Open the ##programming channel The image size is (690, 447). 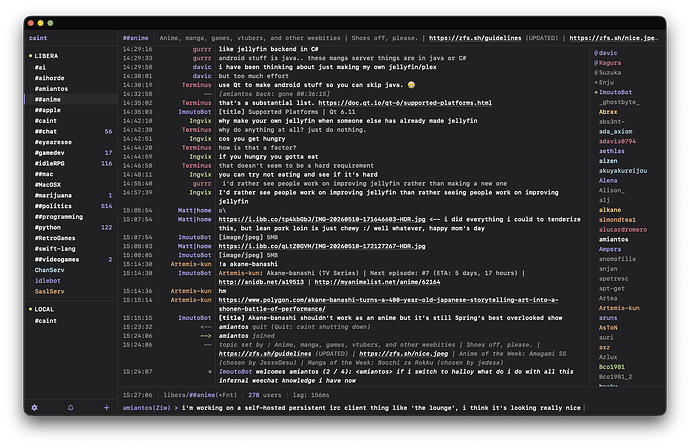point(59,216)
